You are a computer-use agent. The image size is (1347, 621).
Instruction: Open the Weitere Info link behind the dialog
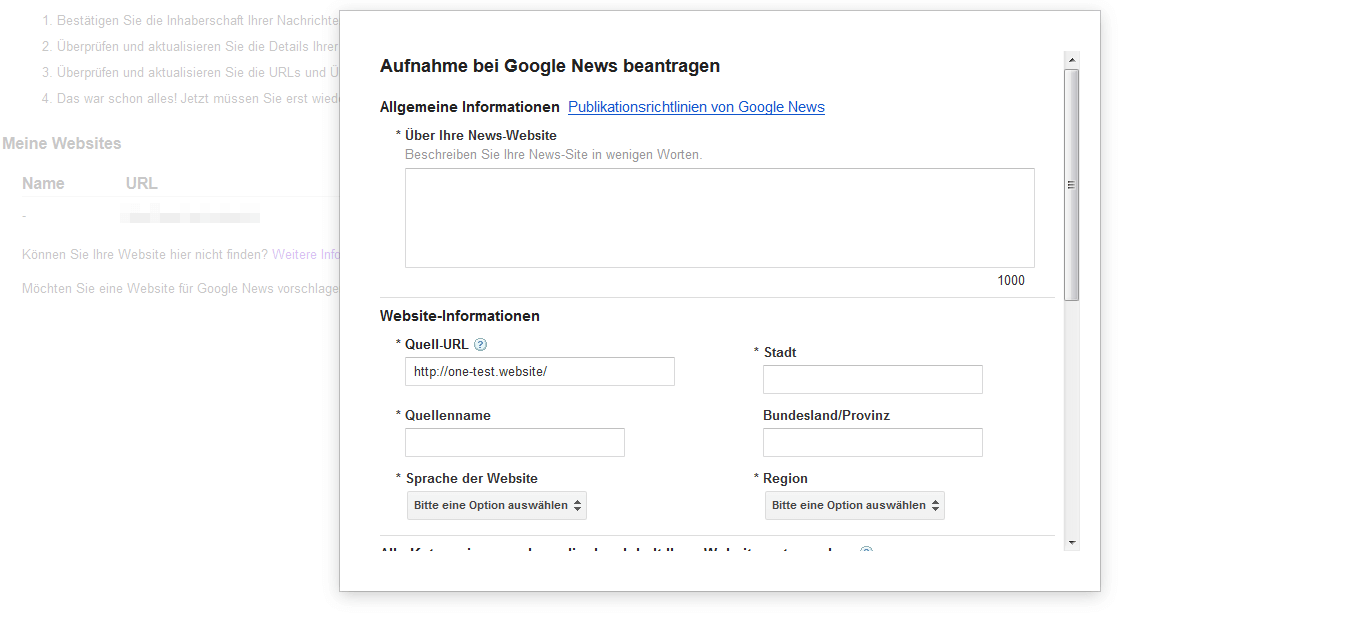click(307, 255)
